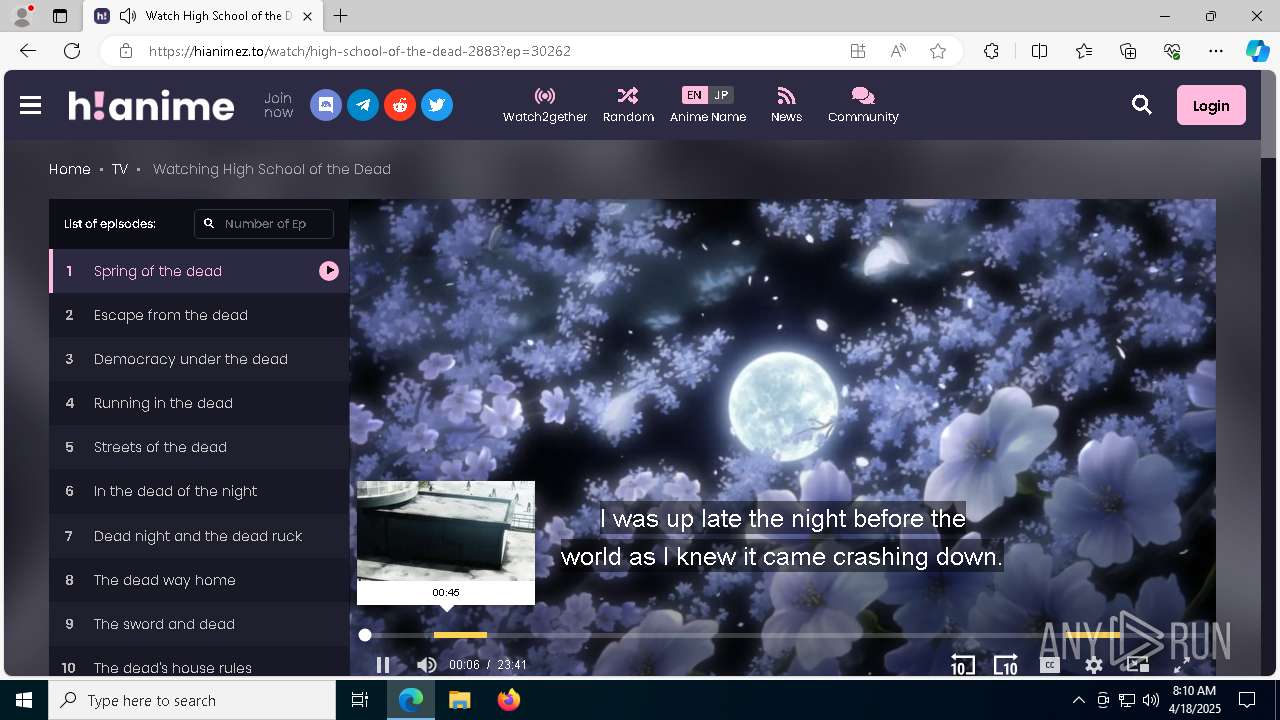Click the play icon on episode 1

[329, 271]
